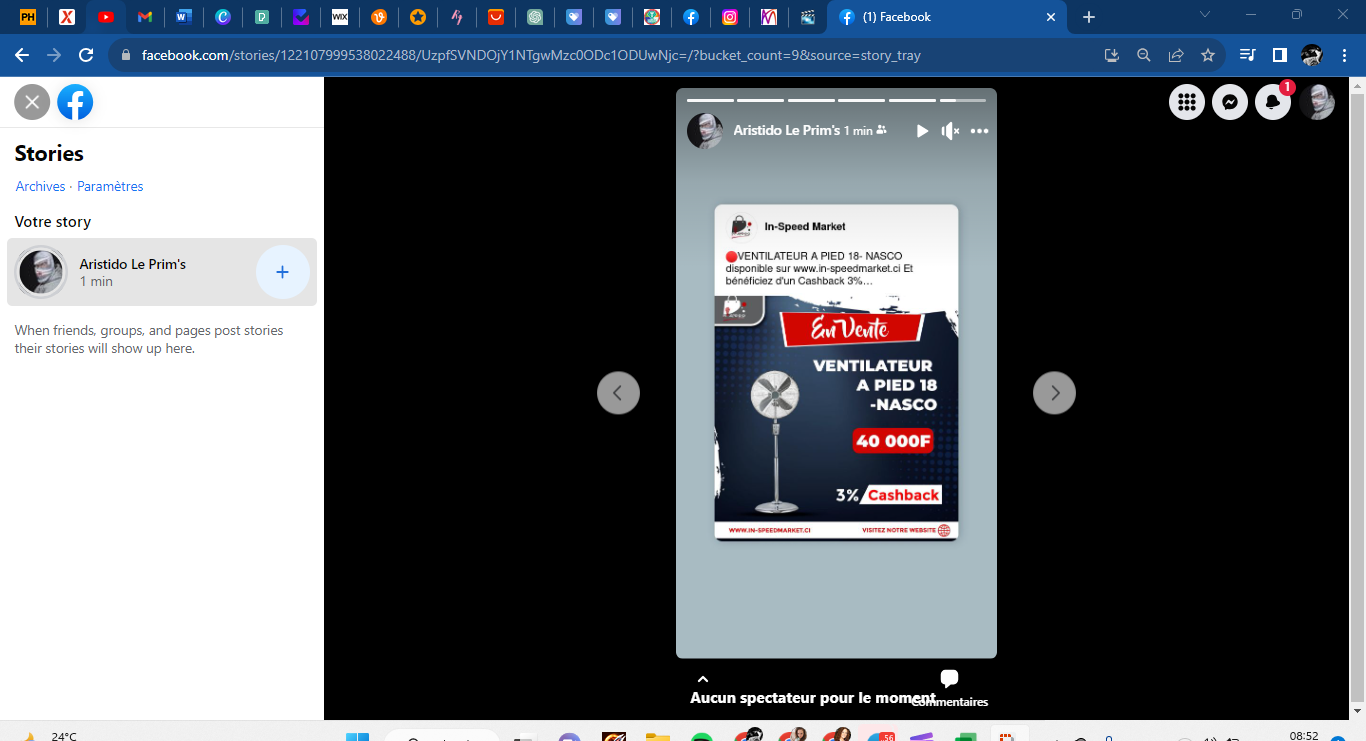This screenshot has width=1366, height=741.
Task: Open the account profile menu avatar
Action: [x=1317, y=102]
